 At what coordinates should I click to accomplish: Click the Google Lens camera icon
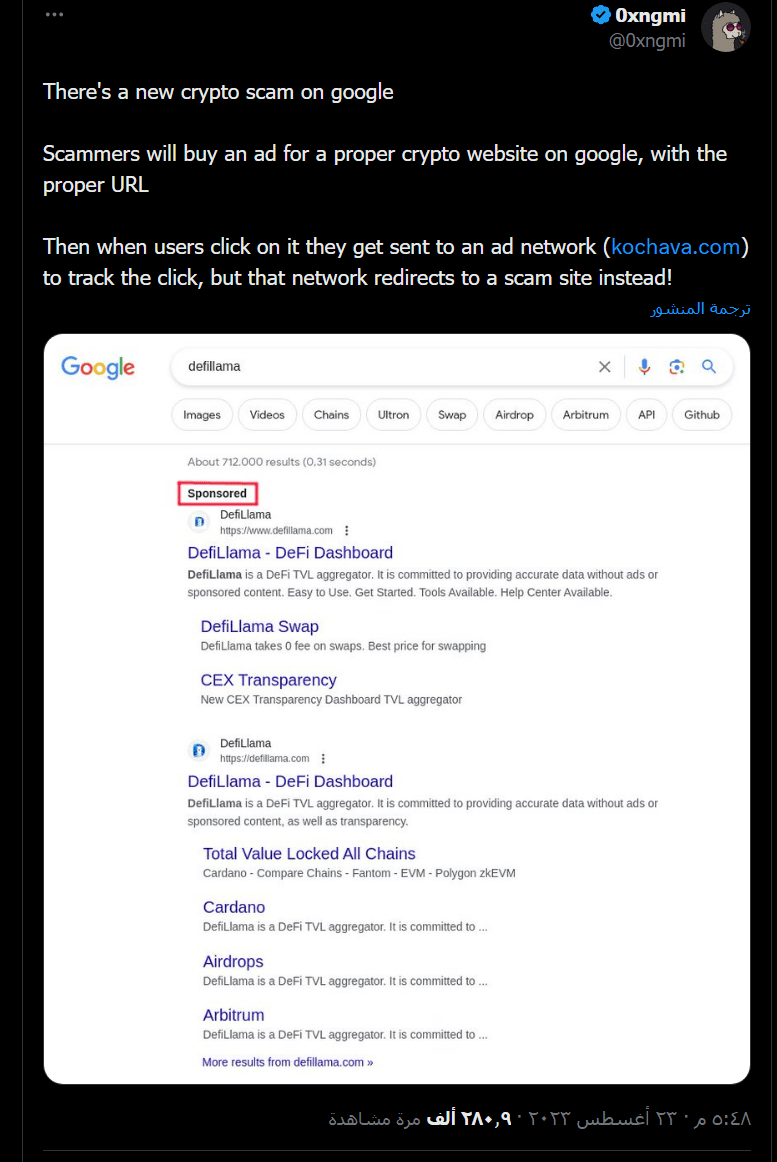[x=676, y=367]
